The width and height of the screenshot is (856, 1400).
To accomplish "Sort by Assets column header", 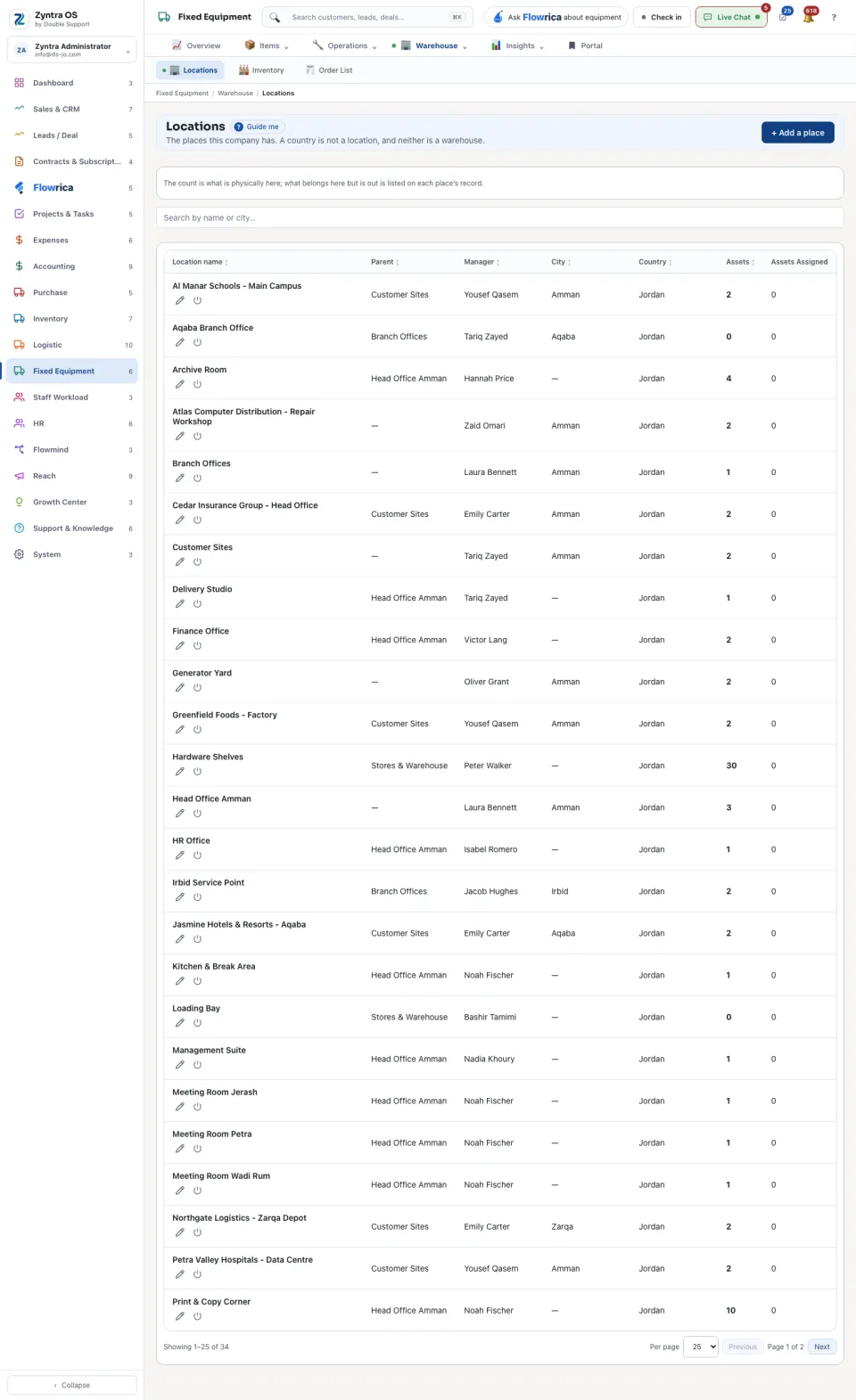I will [x=740, y=262].
